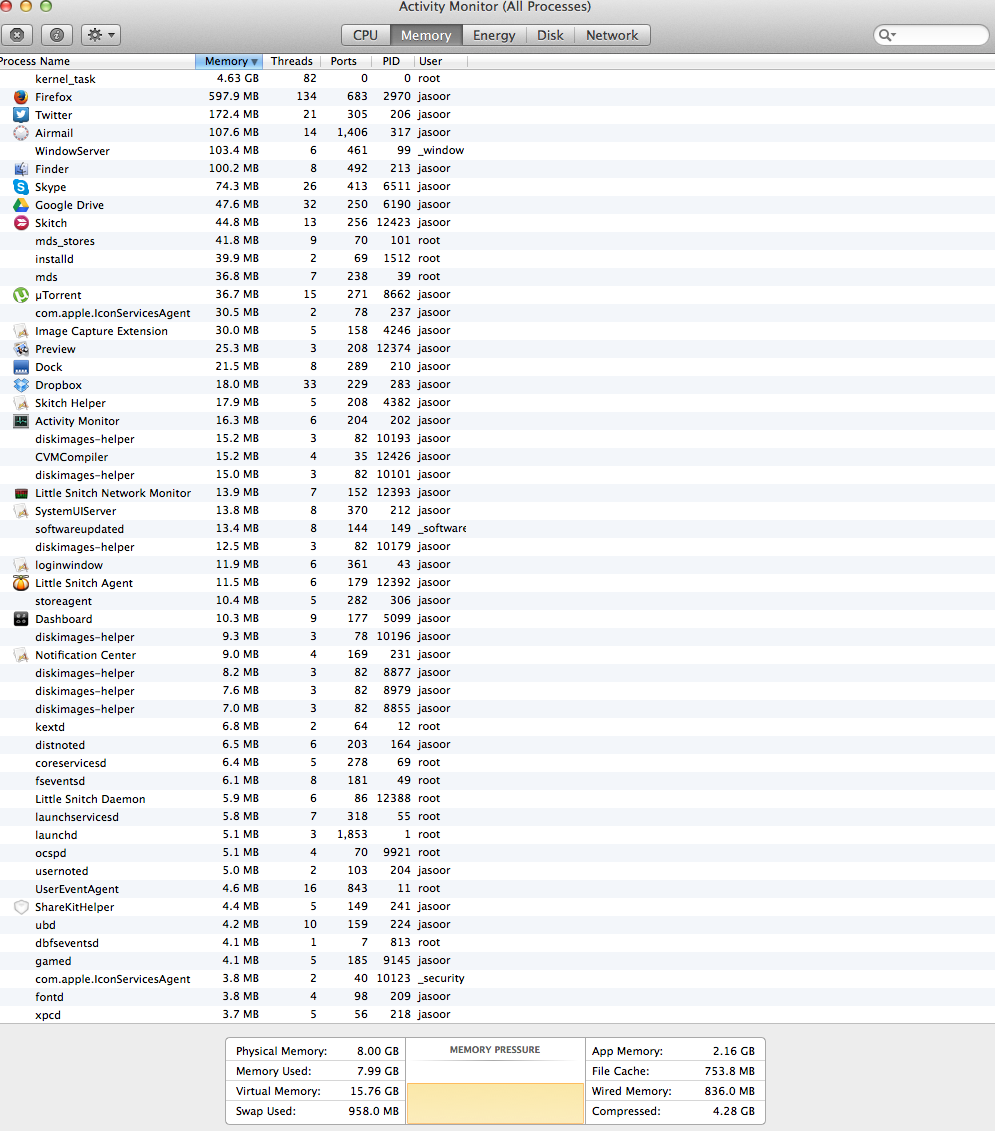Select the dbfseventsd process row
The image size is (995, 1131).
[x=497, y=943]
